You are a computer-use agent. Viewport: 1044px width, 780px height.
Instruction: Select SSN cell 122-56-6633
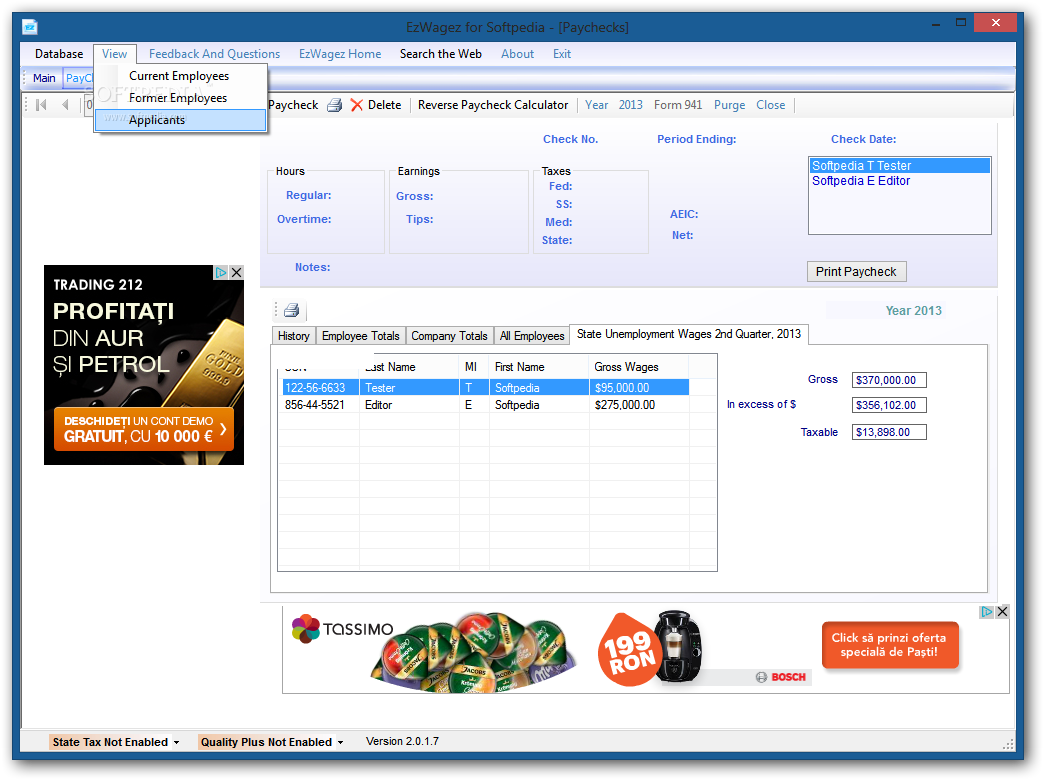(320, 388)
